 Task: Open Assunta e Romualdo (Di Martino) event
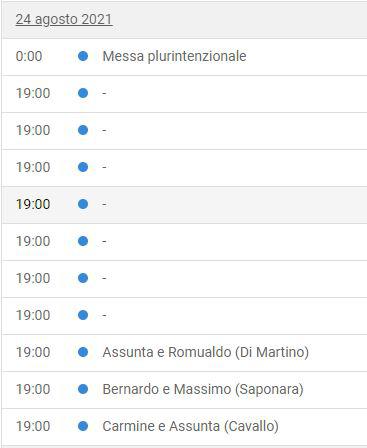pos(206,352)
